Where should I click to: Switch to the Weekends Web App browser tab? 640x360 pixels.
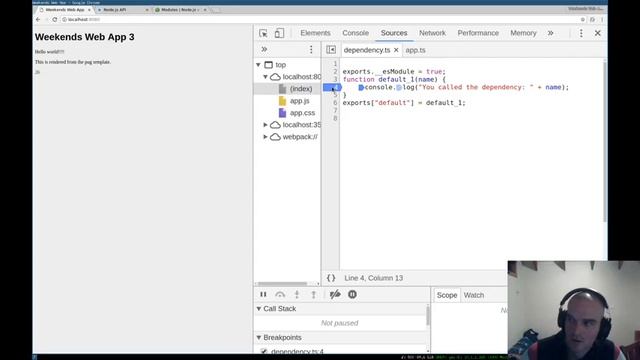[64, 9]
